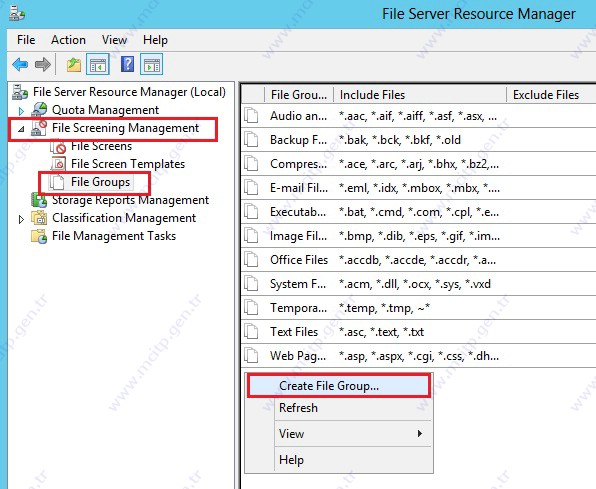The image size is (596, 489).
Task: Sort by the File Group column header
Action: [299, 94]
